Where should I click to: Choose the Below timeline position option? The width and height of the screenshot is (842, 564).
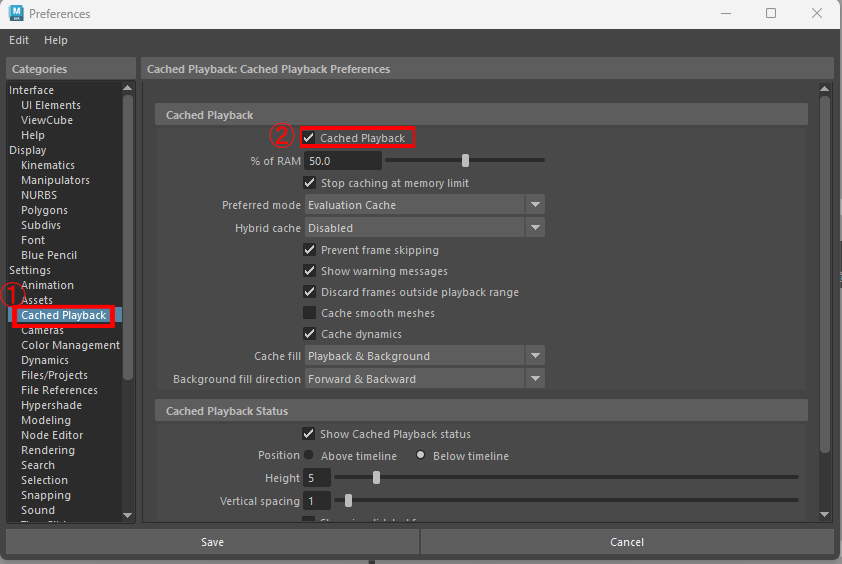click(421, 455)
